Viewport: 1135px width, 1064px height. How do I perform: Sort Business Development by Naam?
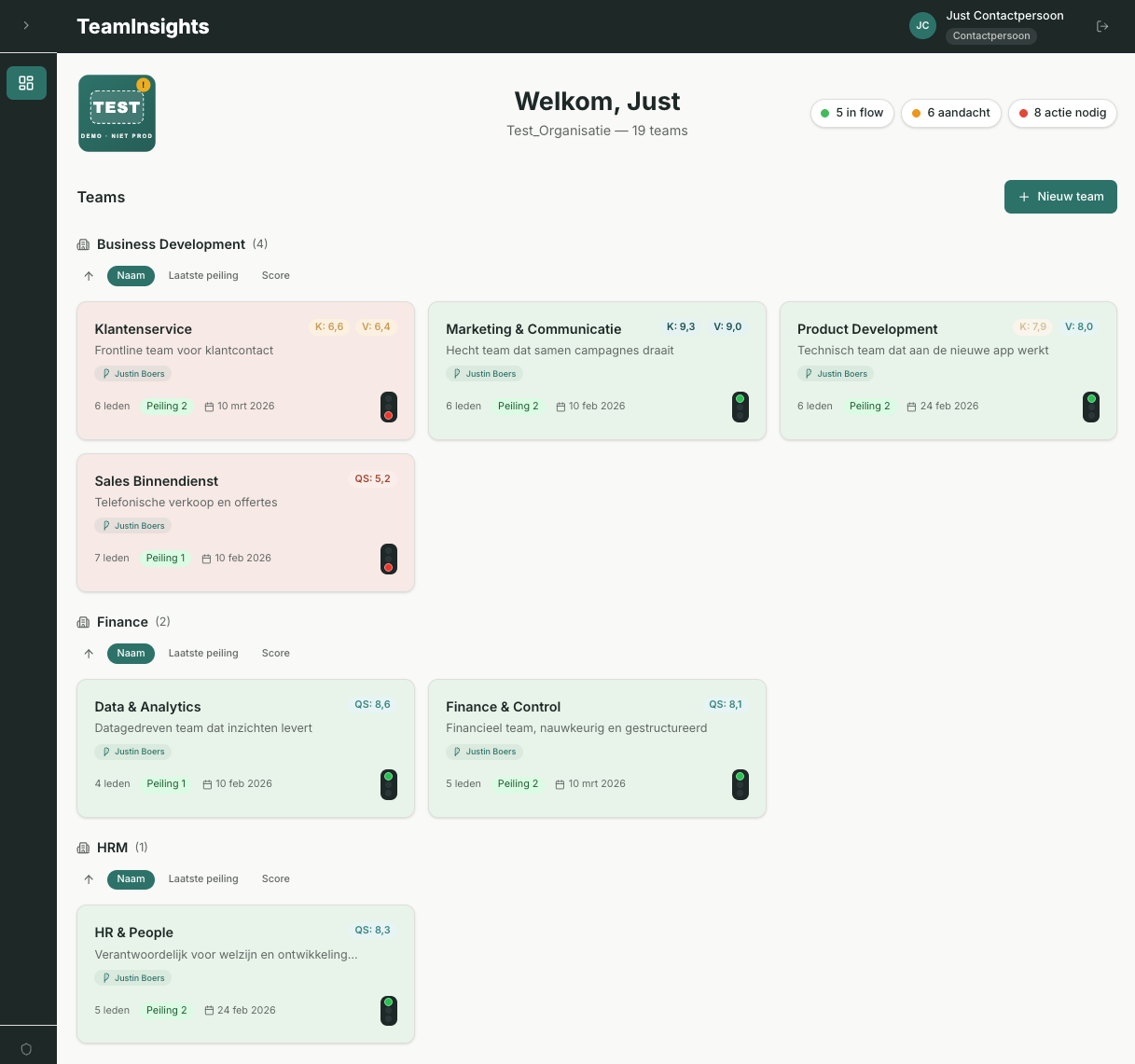tap(131, 276)
